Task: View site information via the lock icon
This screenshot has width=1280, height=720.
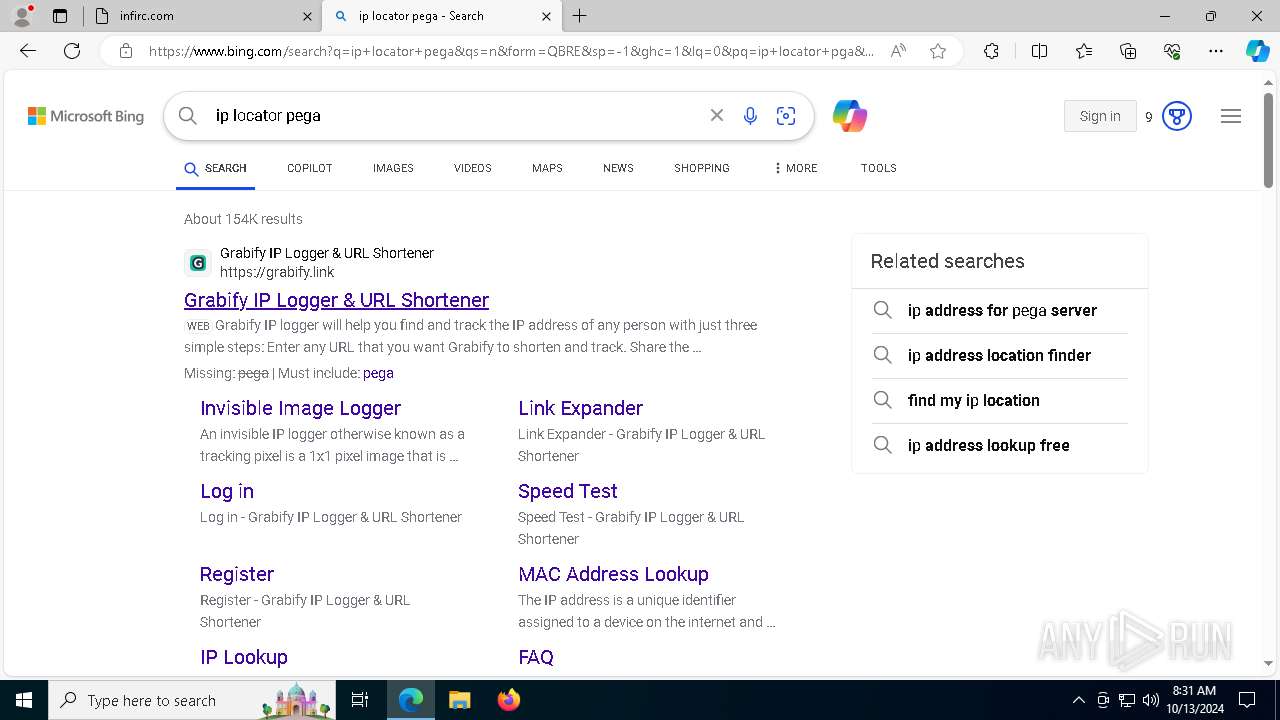Action: pos(125,51)
